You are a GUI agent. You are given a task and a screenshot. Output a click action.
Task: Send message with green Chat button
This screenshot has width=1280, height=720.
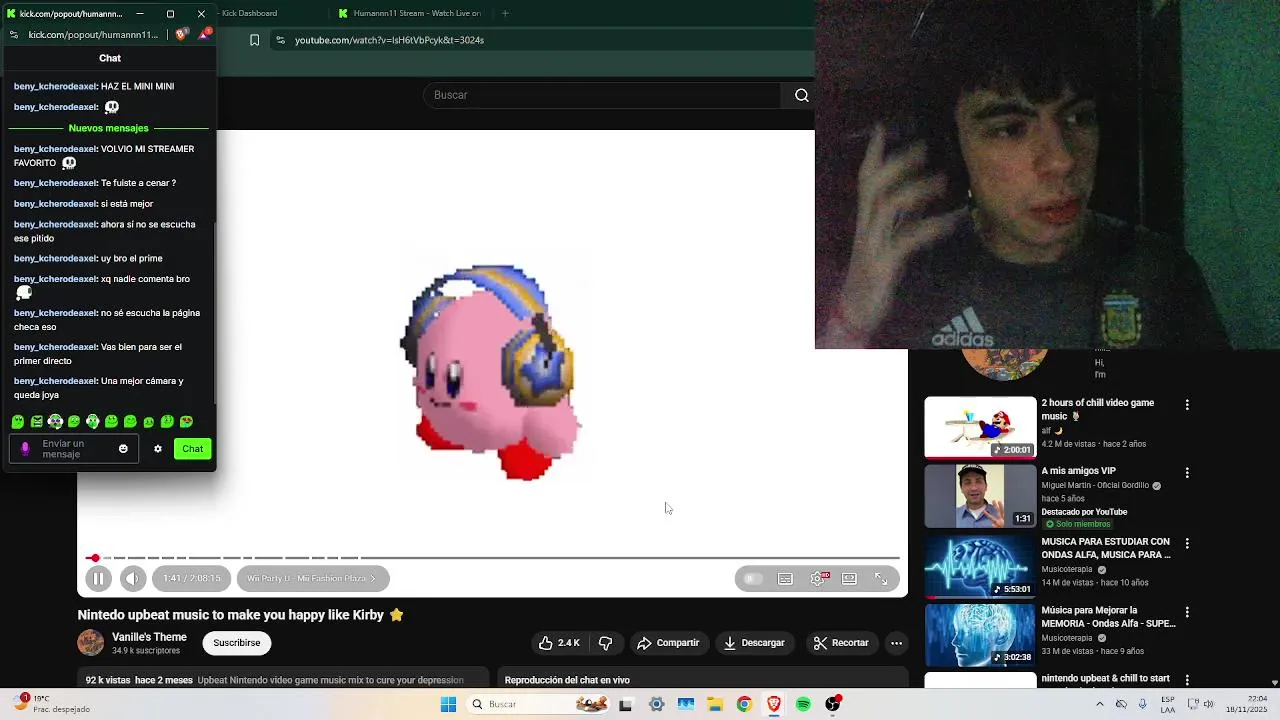(x=192, y=449)
